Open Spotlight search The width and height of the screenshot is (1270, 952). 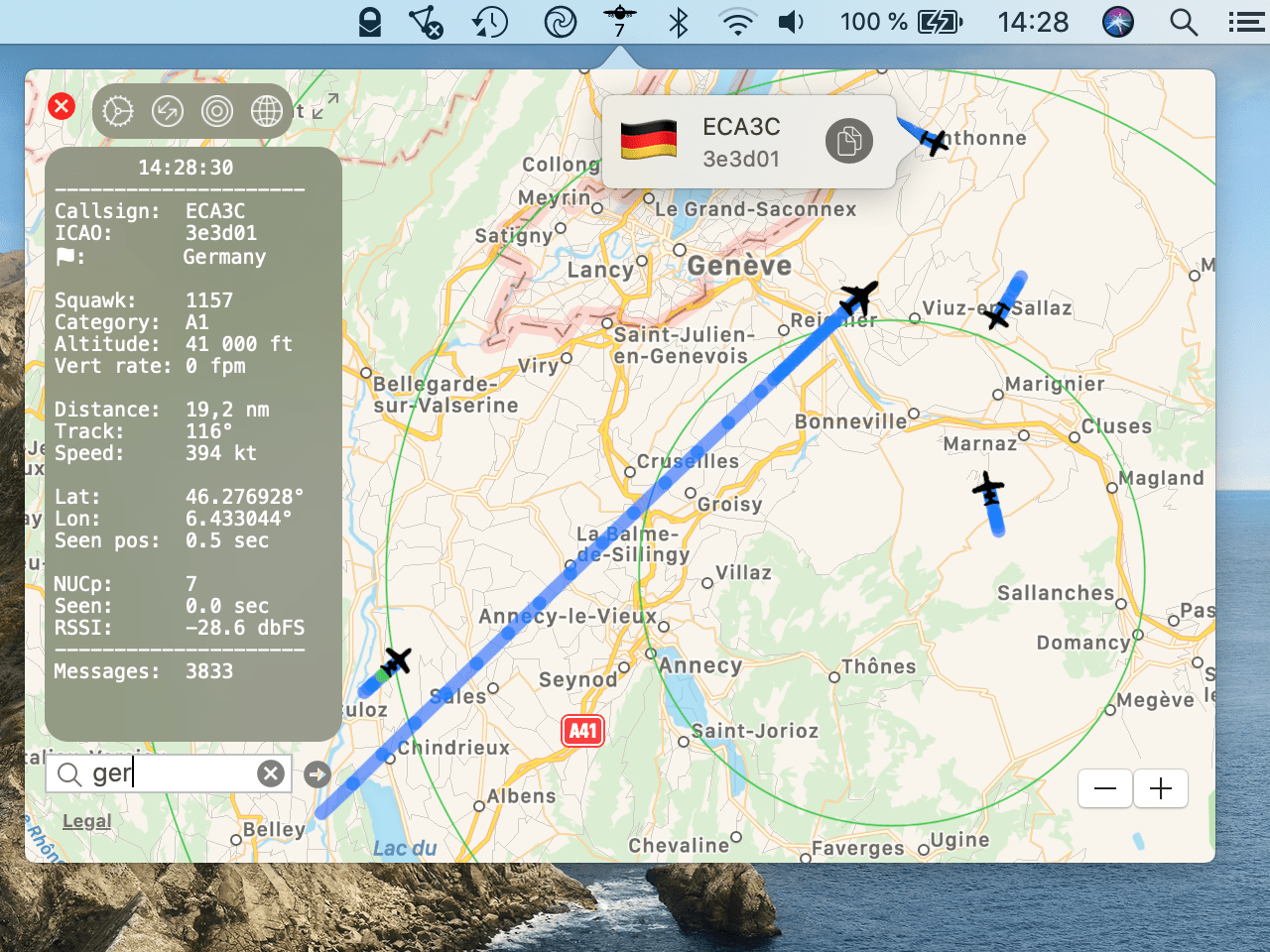[1184, 22]
